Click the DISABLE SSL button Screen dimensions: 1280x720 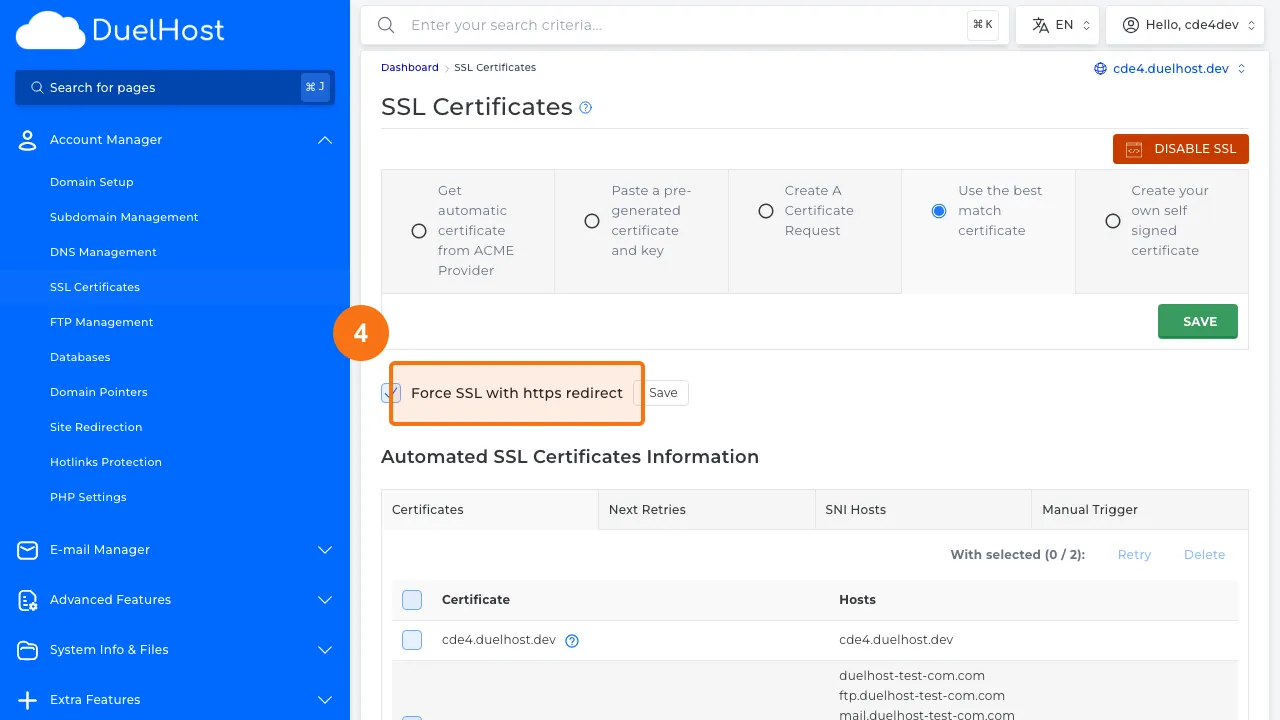pos(1181,148)
